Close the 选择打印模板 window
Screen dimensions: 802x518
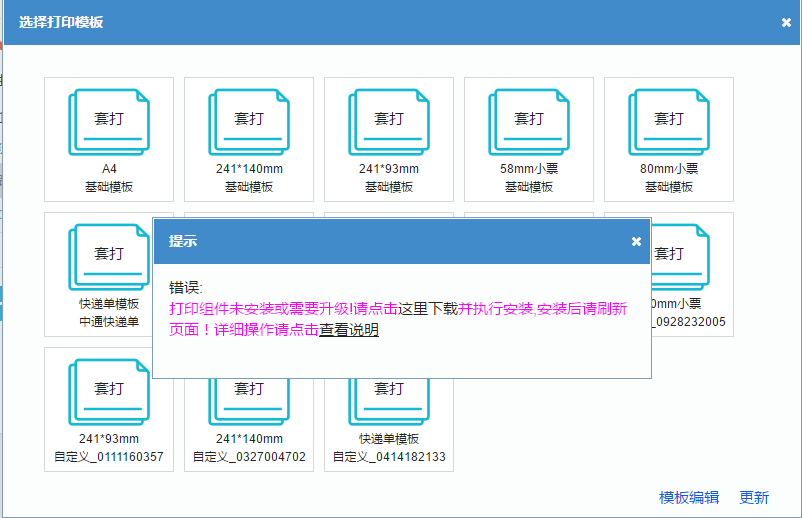point(787,22)
